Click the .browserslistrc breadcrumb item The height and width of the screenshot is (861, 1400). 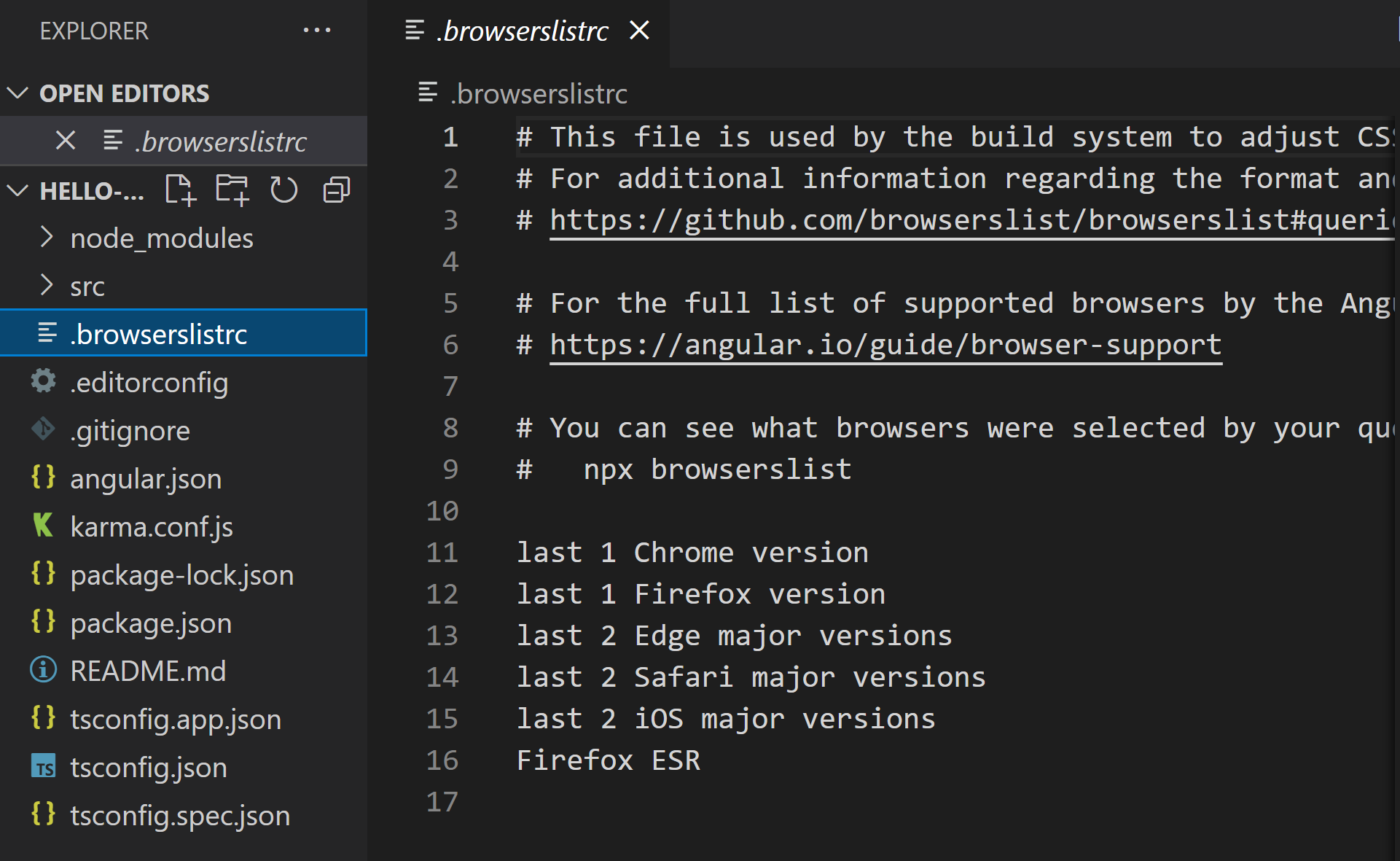pyautogui.click(x=538, y=93)
